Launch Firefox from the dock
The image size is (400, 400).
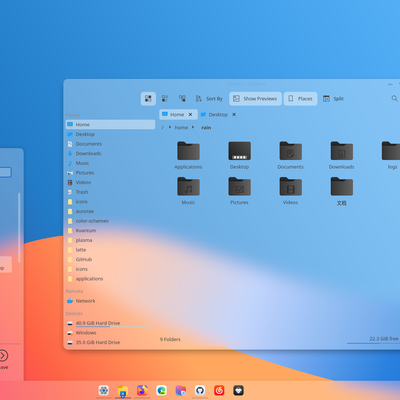click(x=142, y=390)
